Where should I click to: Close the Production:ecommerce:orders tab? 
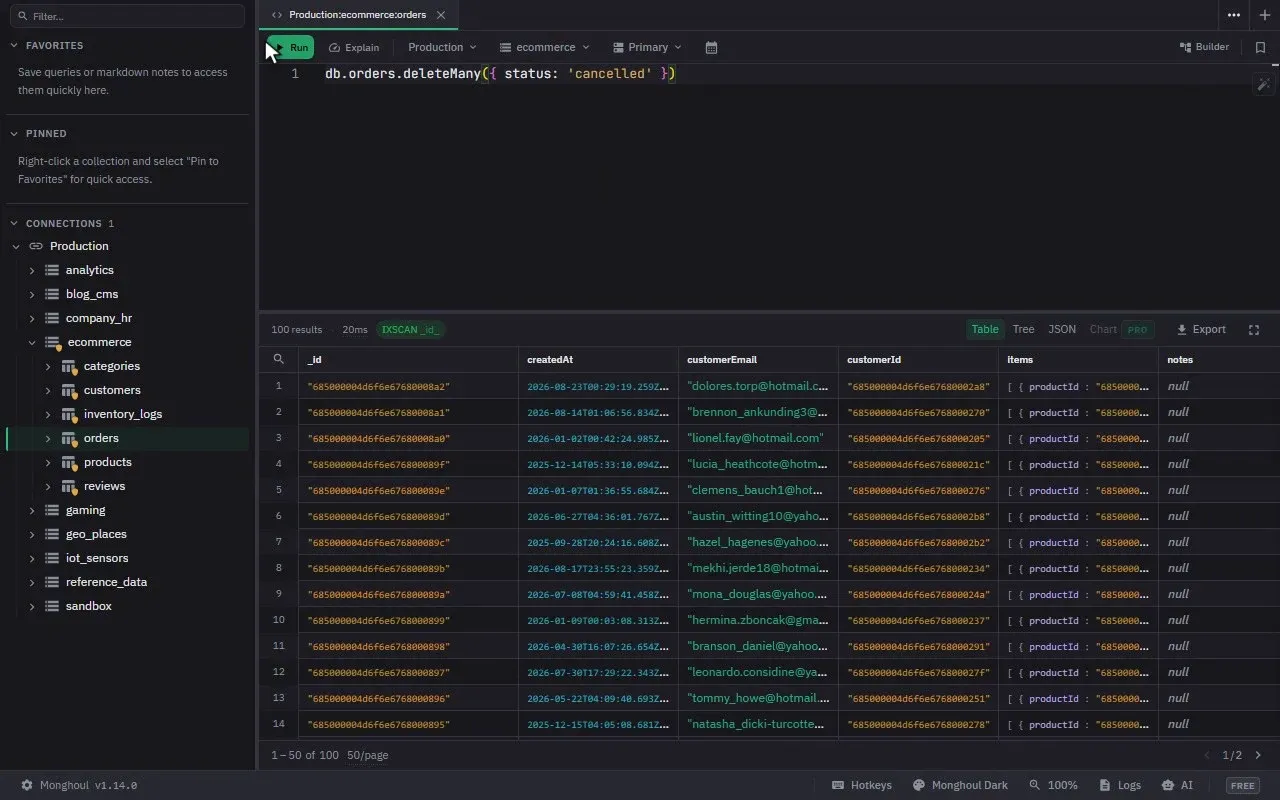point(441,15)
